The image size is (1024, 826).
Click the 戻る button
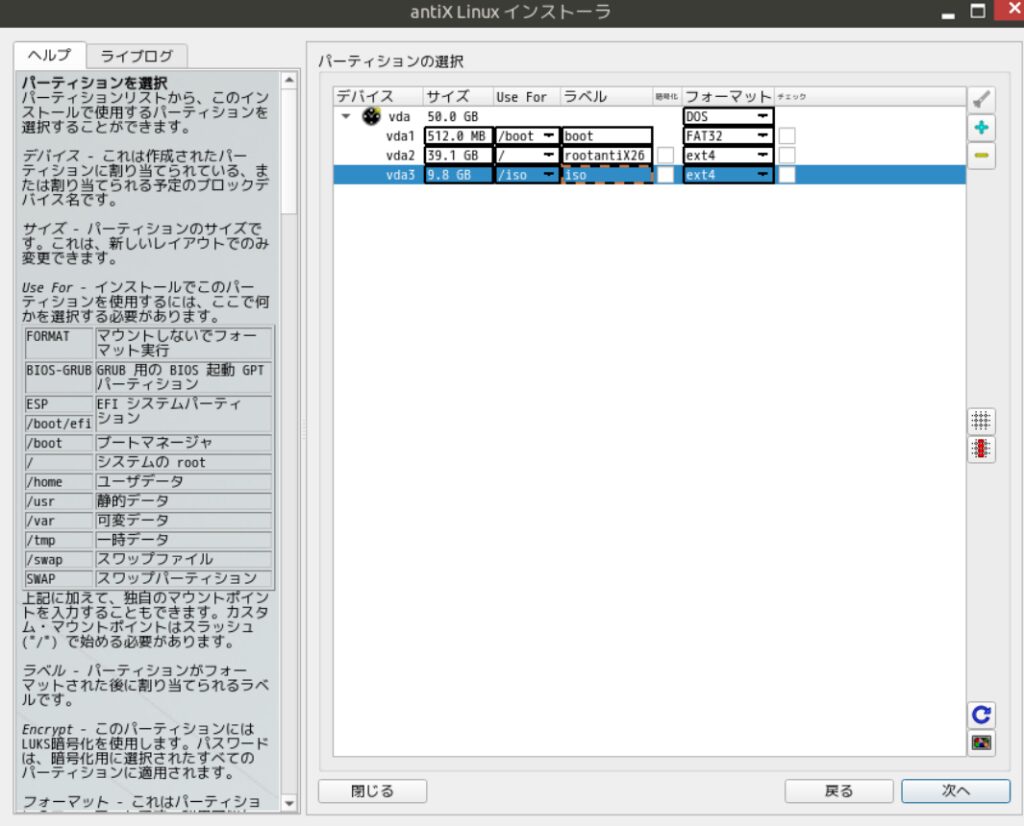[839, 791]
